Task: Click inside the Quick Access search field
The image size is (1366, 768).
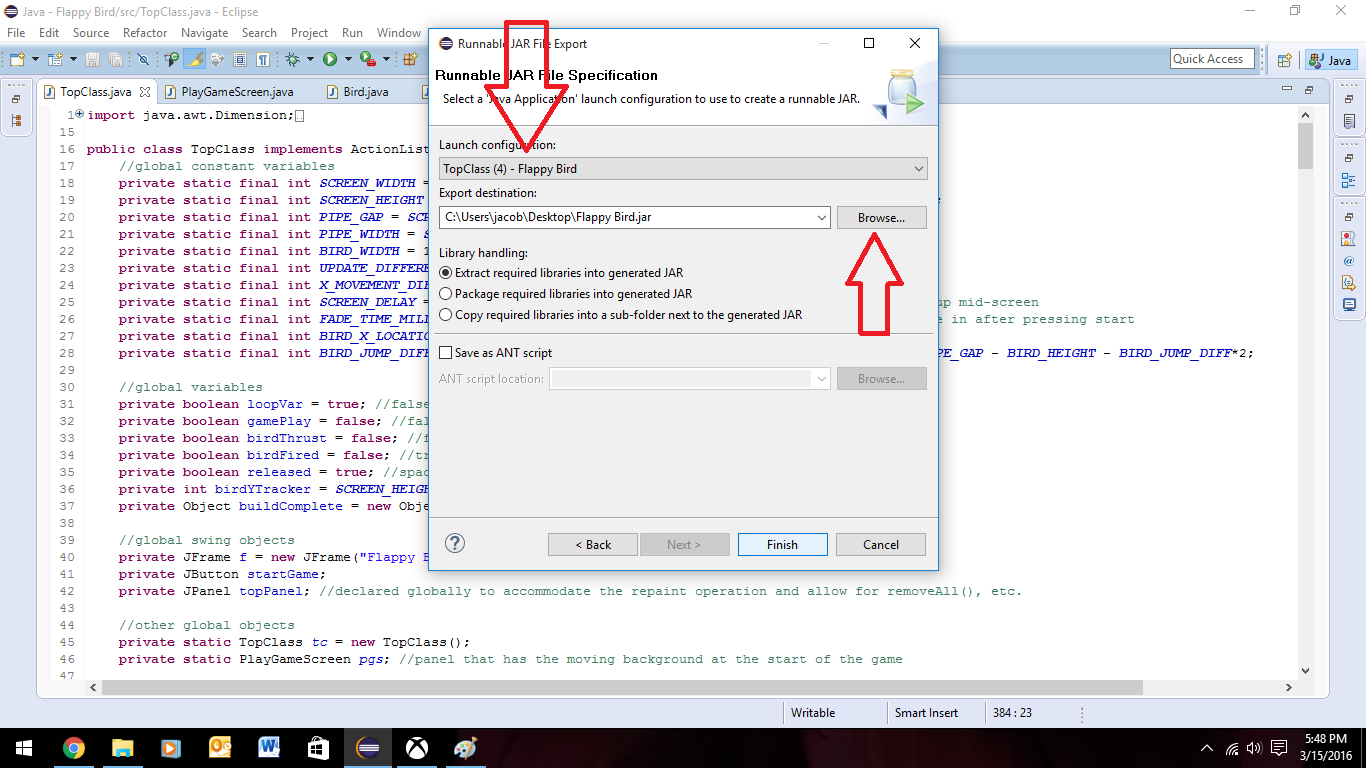Action: [x=1211, y=58]
